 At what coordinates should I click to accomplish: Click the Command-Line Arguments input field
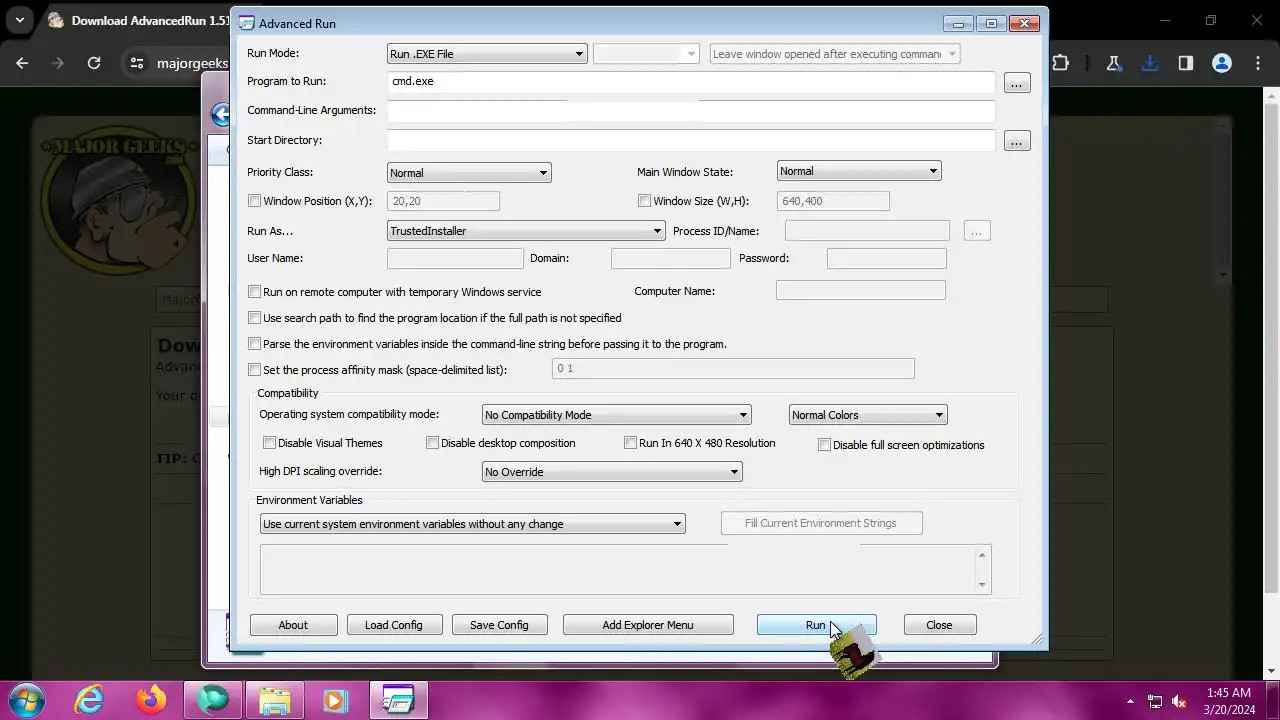pos(691,111)
